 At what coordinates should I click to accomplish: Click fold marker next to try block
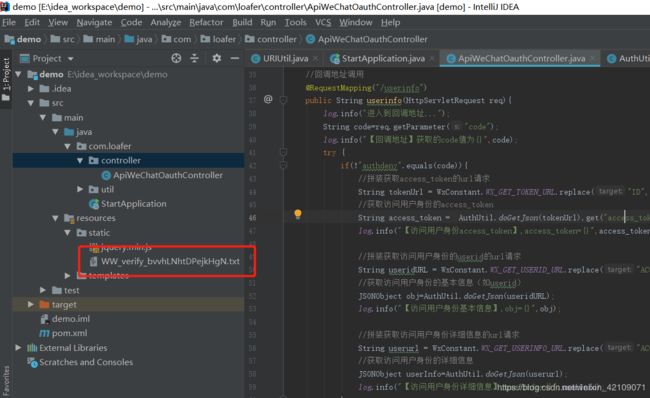284,152
